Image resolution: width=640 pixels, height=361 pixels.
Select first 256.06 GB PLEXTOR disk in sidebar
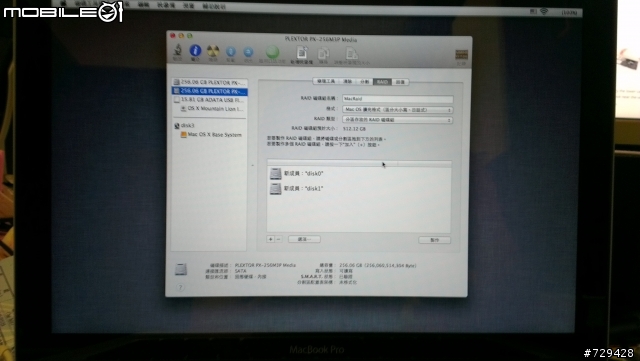(209, 82)
